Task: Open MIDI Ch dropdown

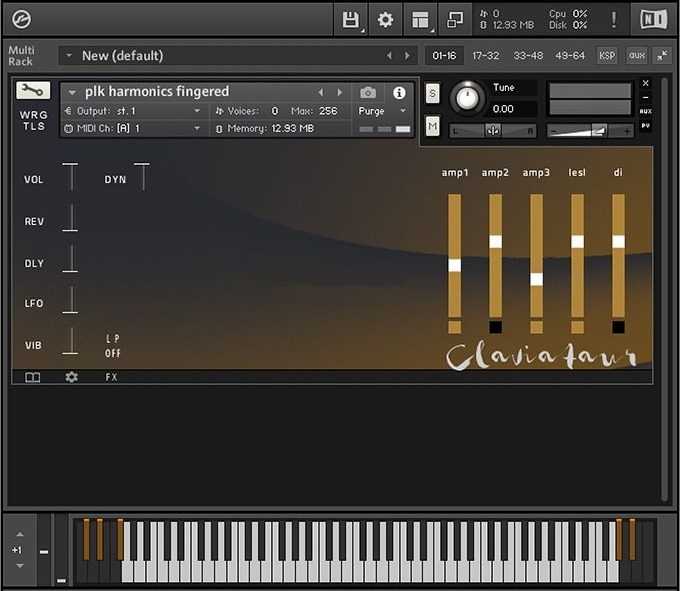Action: click(197, 128)
